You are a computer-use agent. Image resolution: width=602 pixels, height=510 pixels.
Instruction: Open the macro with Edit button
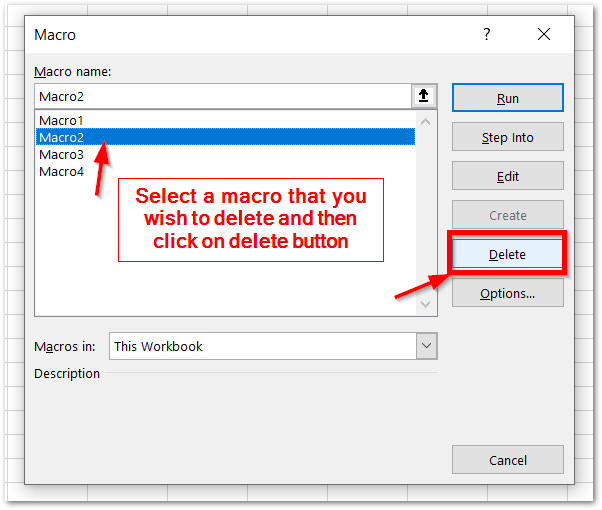click(x=508, y=176)
